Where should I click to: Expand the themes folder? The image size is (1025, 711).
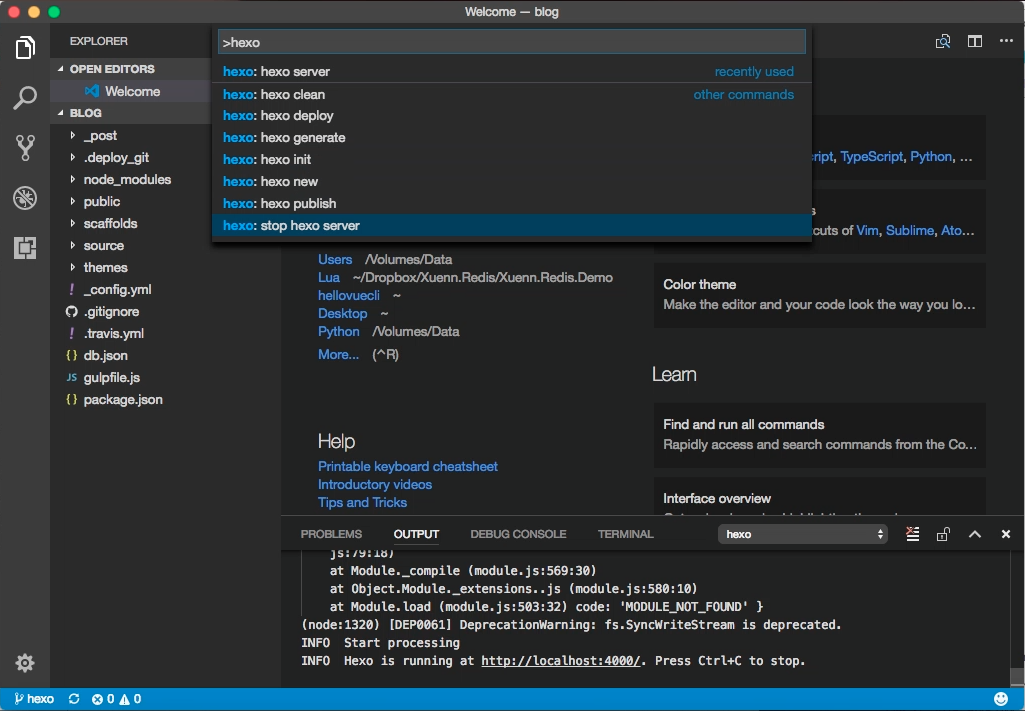coord(105,267)
